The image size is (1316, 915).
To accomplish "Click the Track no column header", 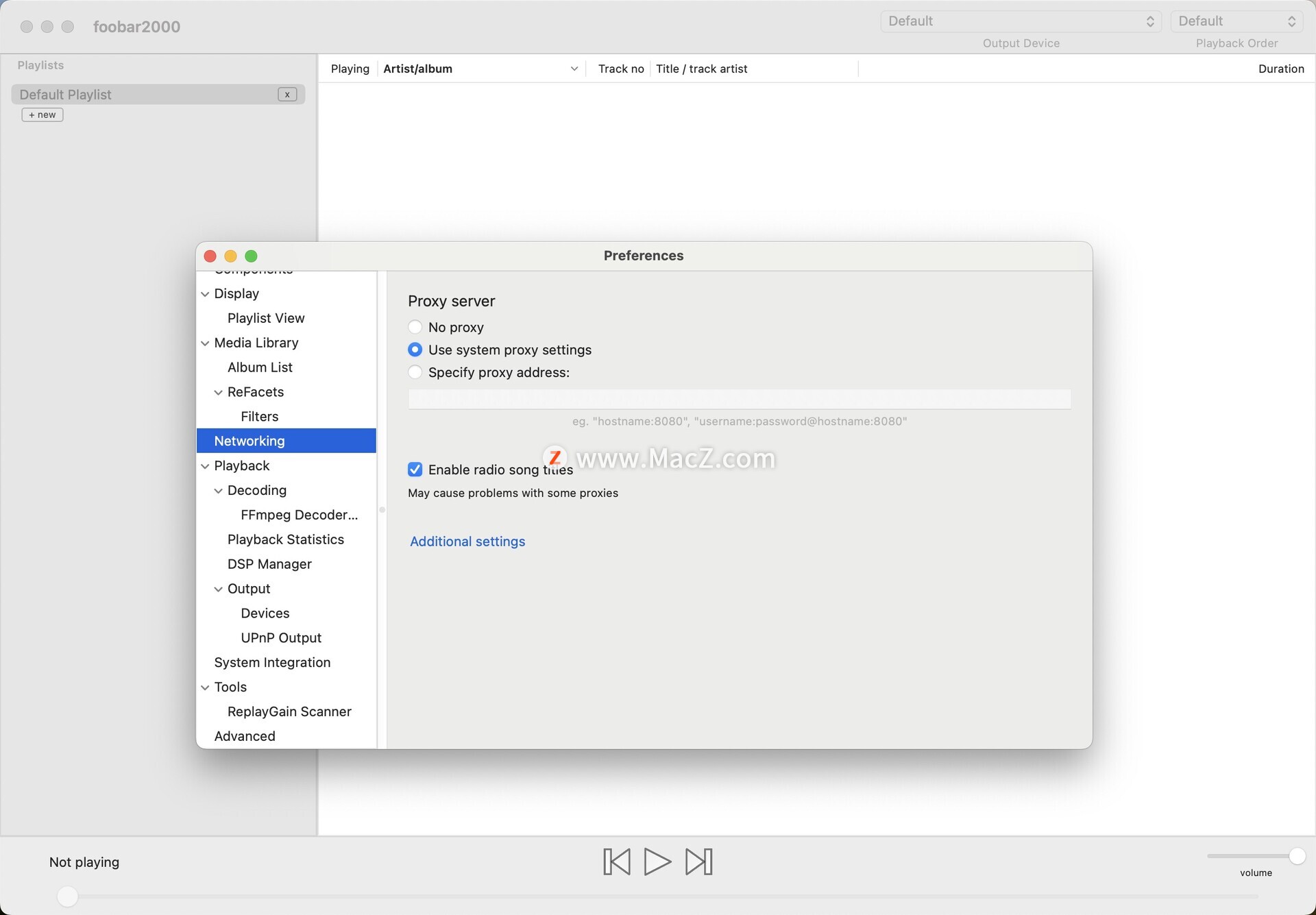I will click(x=621, y=69).
